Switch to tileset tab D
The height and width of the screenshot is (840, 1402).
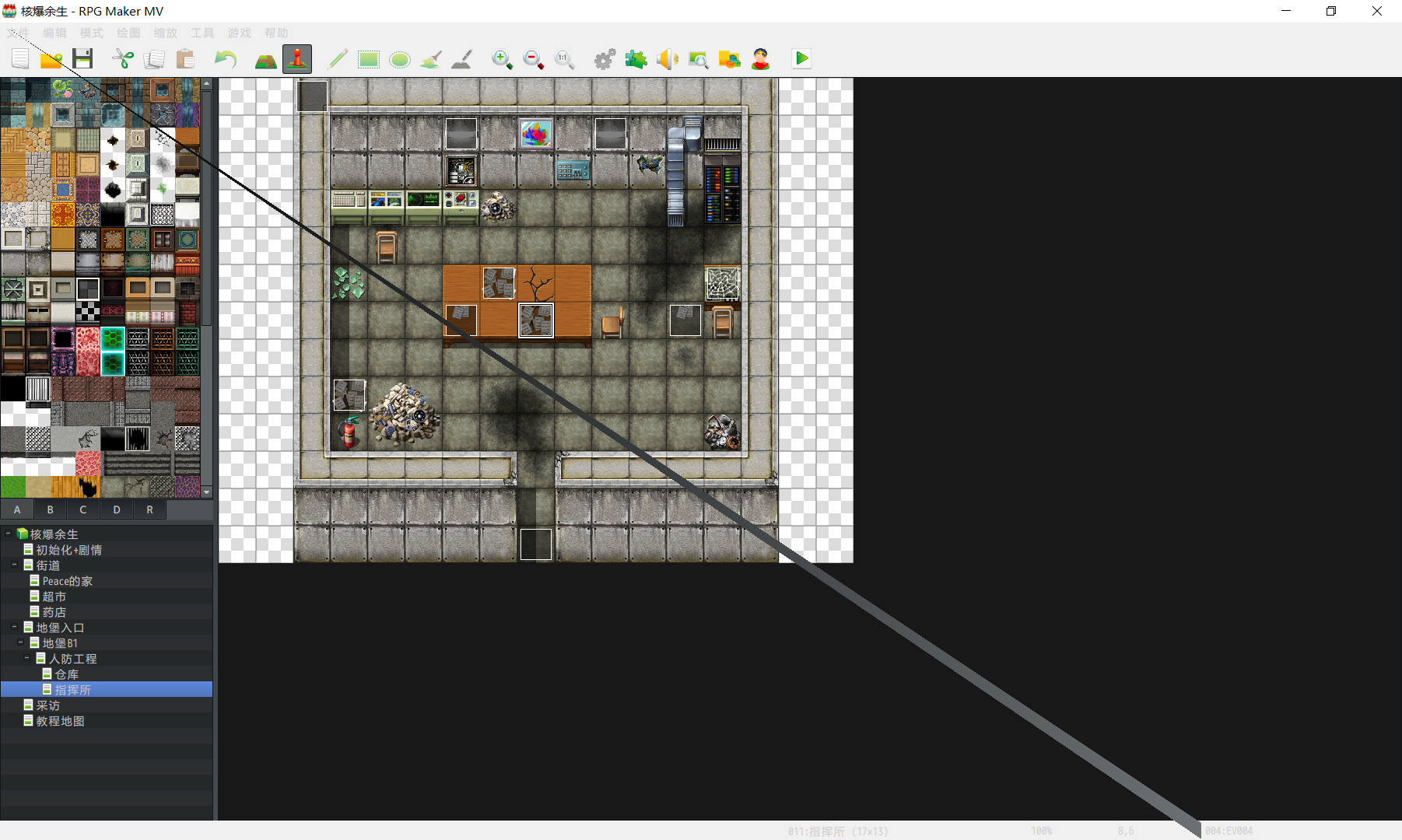(x=117, y=509)
